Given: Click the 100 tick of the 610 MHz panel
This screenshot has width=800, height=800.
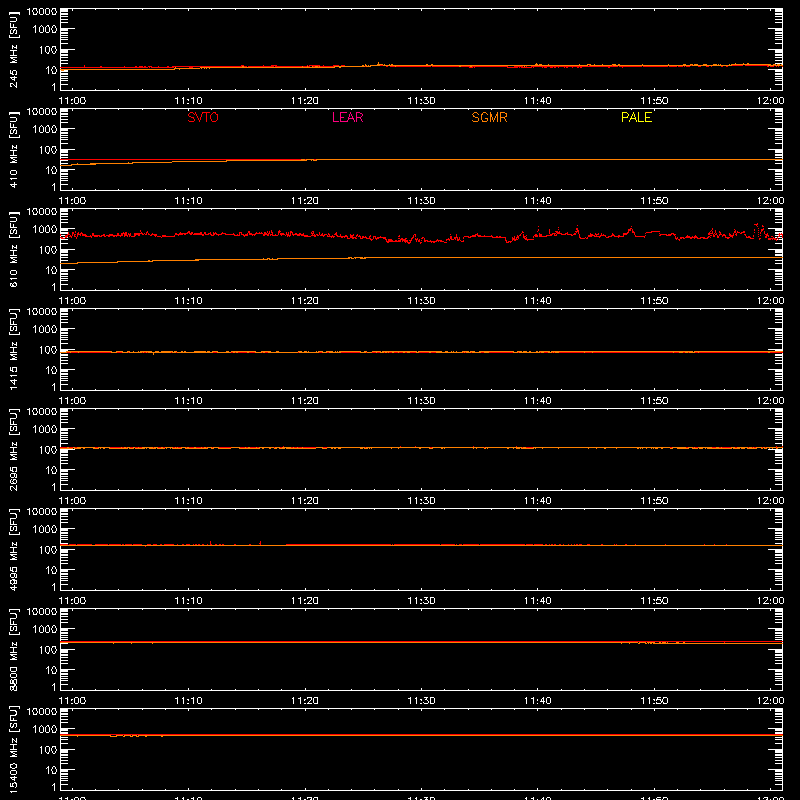Looking at the screenshot, I should (48, 249).
